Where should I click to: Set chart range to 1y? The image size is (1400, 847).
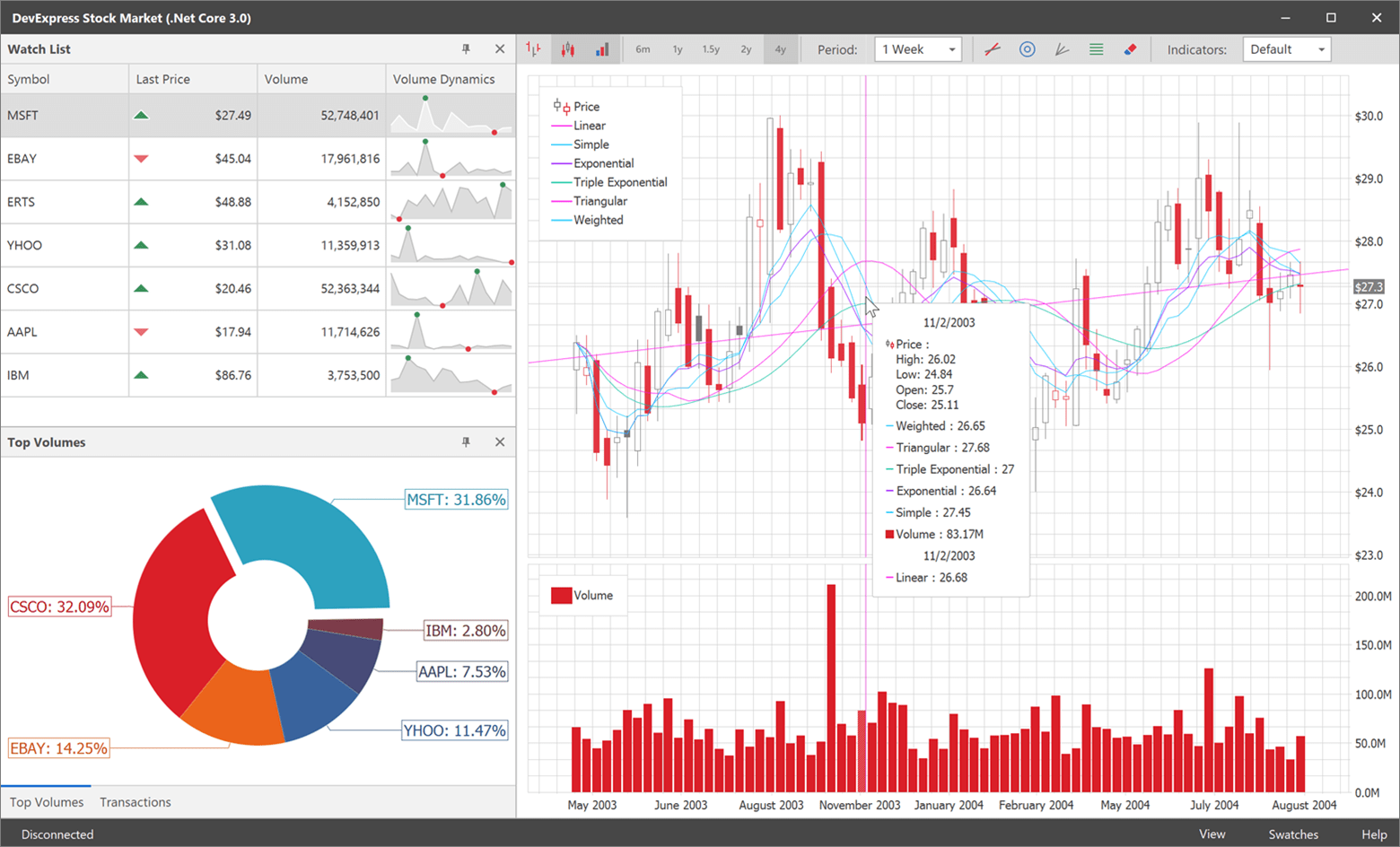678,49
